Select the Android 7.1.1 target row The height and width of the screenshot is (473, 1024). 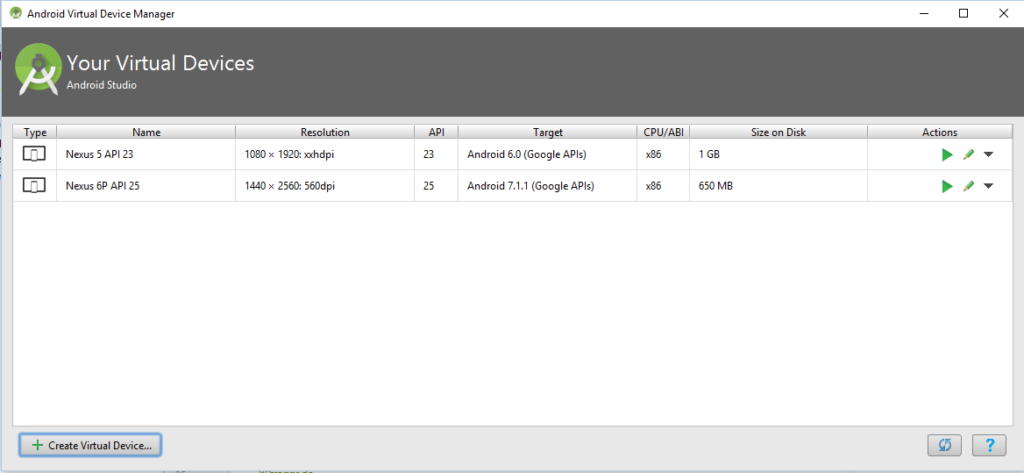coord(513,186)
